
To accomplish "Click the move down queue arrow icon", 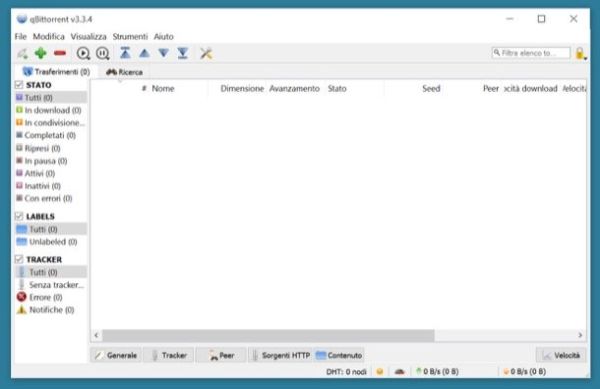I will point(164,53).
